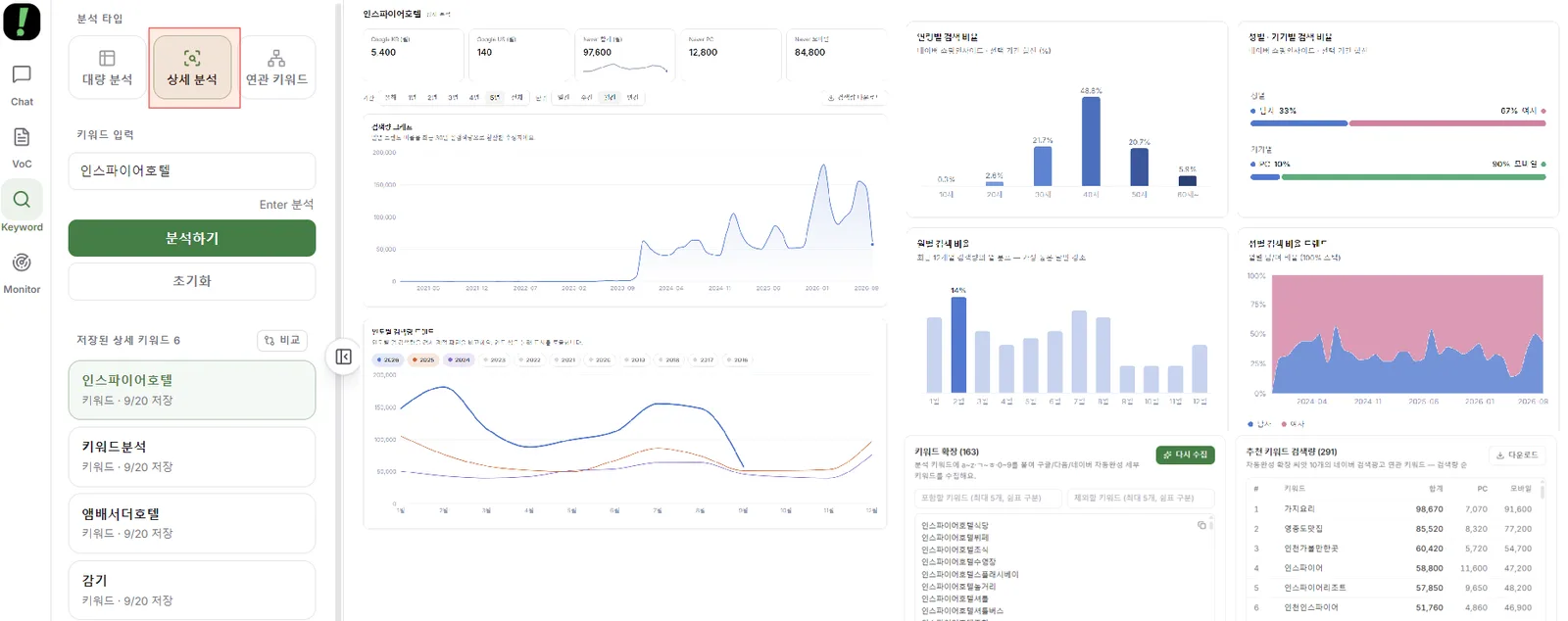This screenshot has width=1568, height=621.
Task: Click the 초기화 reset button
Action: click(x=192, y=281)
